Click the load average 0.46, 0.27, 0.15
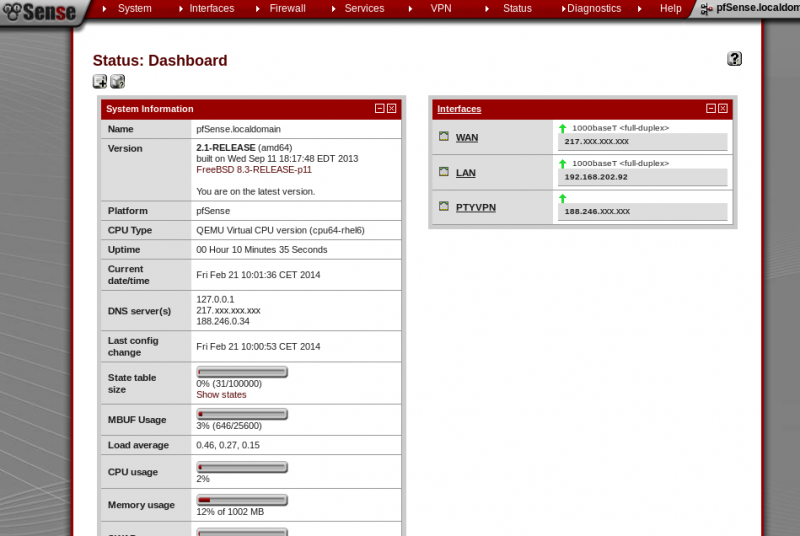This screenshot has height=536, width=800. click(x=228, y=445)
